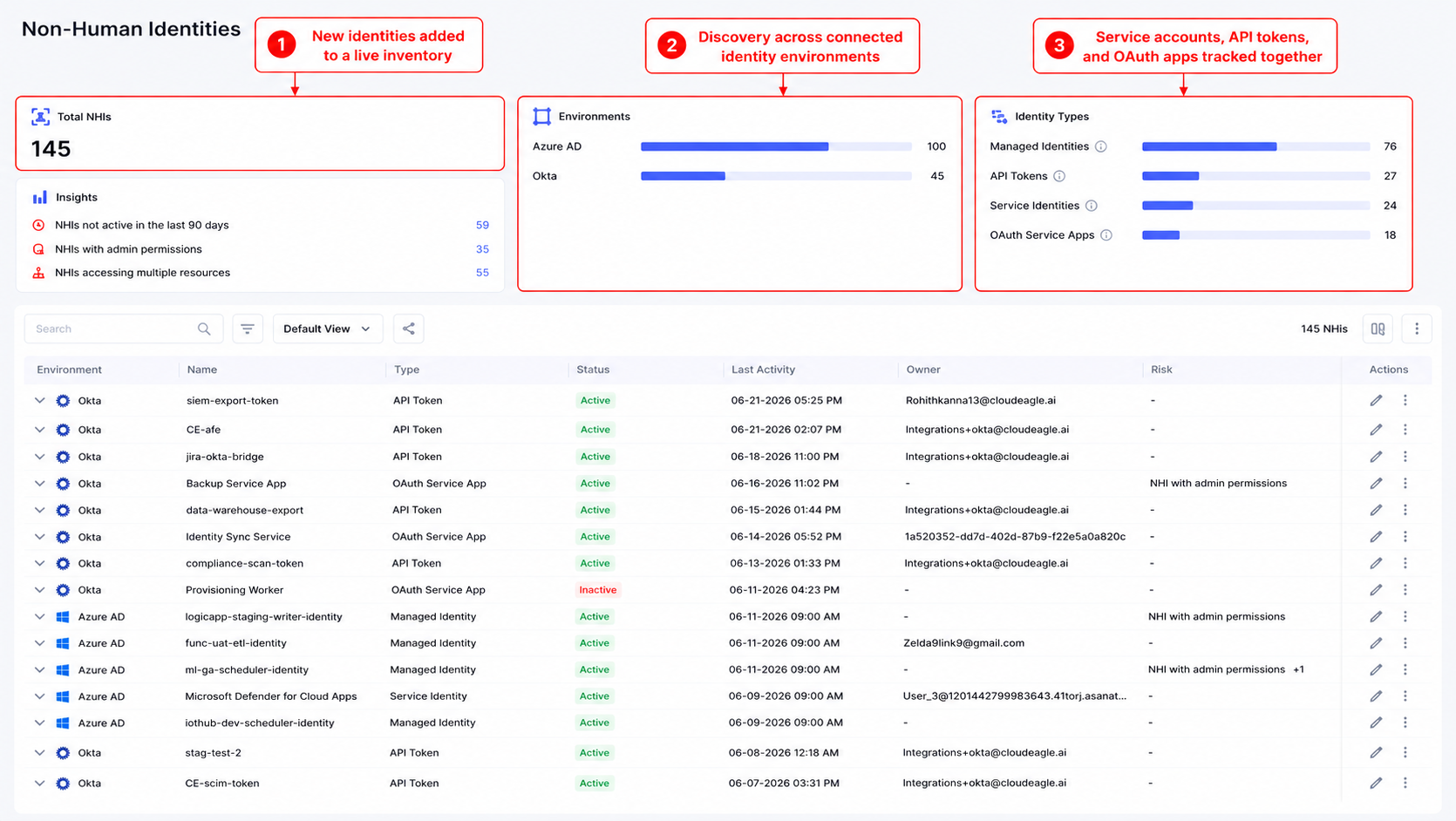Click edit pencil for Backup Service App
The height and width of the screenshot is (821, 1456).
click(x=1376, y=483)
